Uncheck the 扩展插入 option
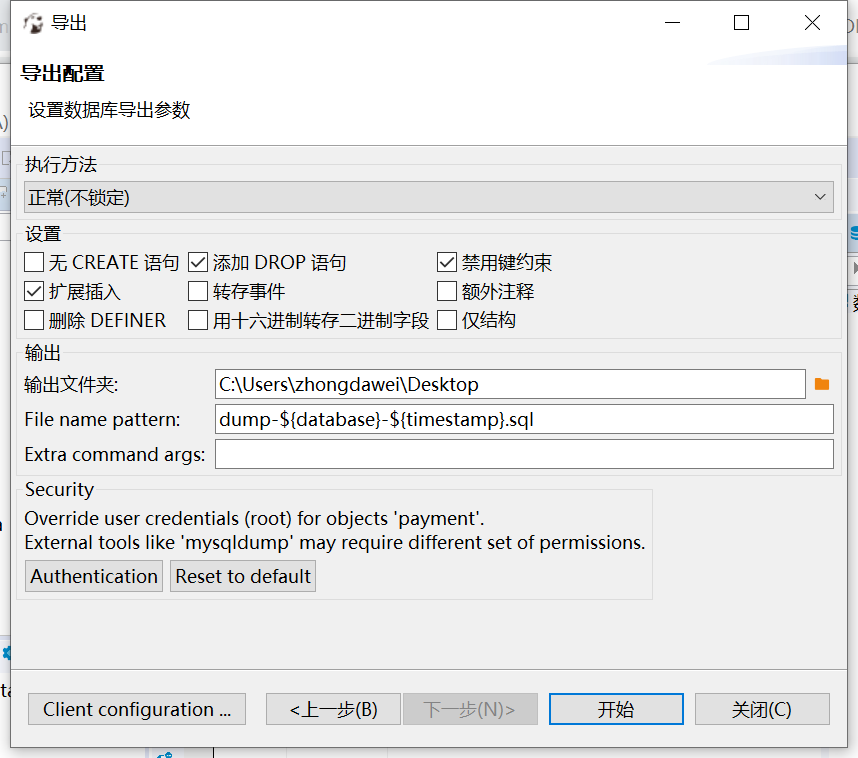The width and height of the screenshot is (858, 758). coord(31,291)
